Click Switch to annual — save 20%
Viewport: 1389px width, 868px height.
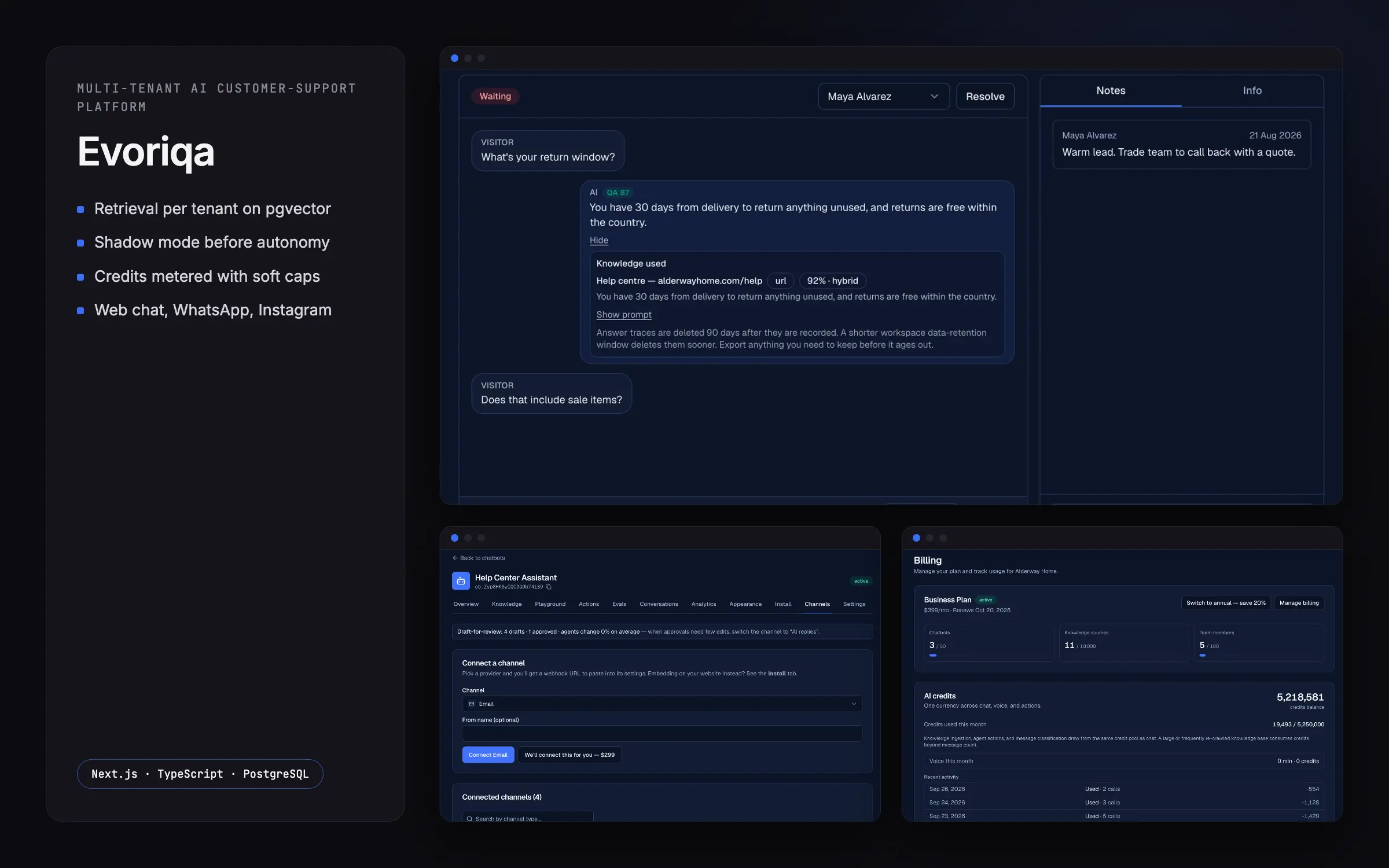[x=1226, y=603]
